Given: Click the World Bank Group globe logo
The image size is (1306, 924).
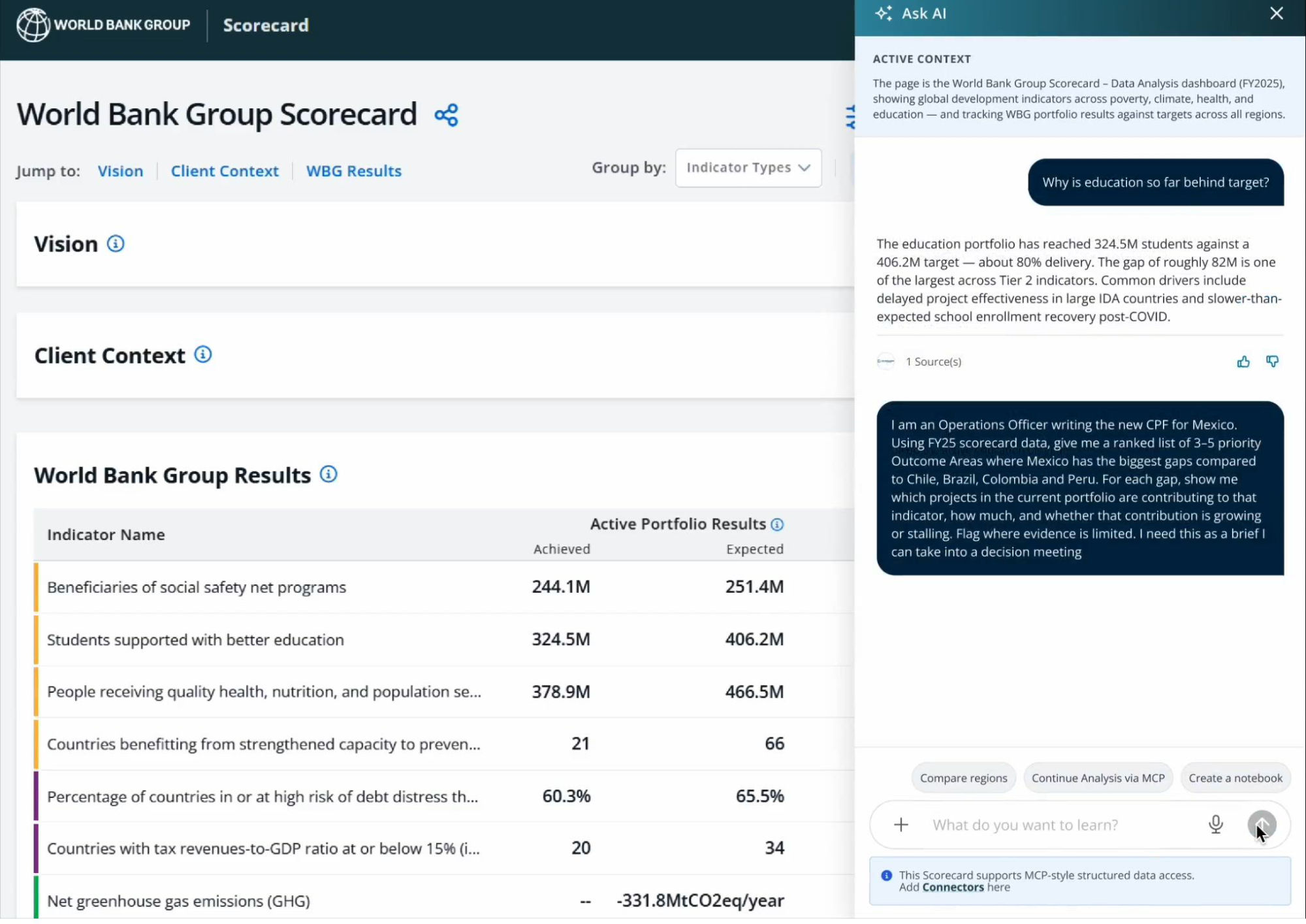Looking at the screenshot, I should pyautogui.click(x=33, y=25).
